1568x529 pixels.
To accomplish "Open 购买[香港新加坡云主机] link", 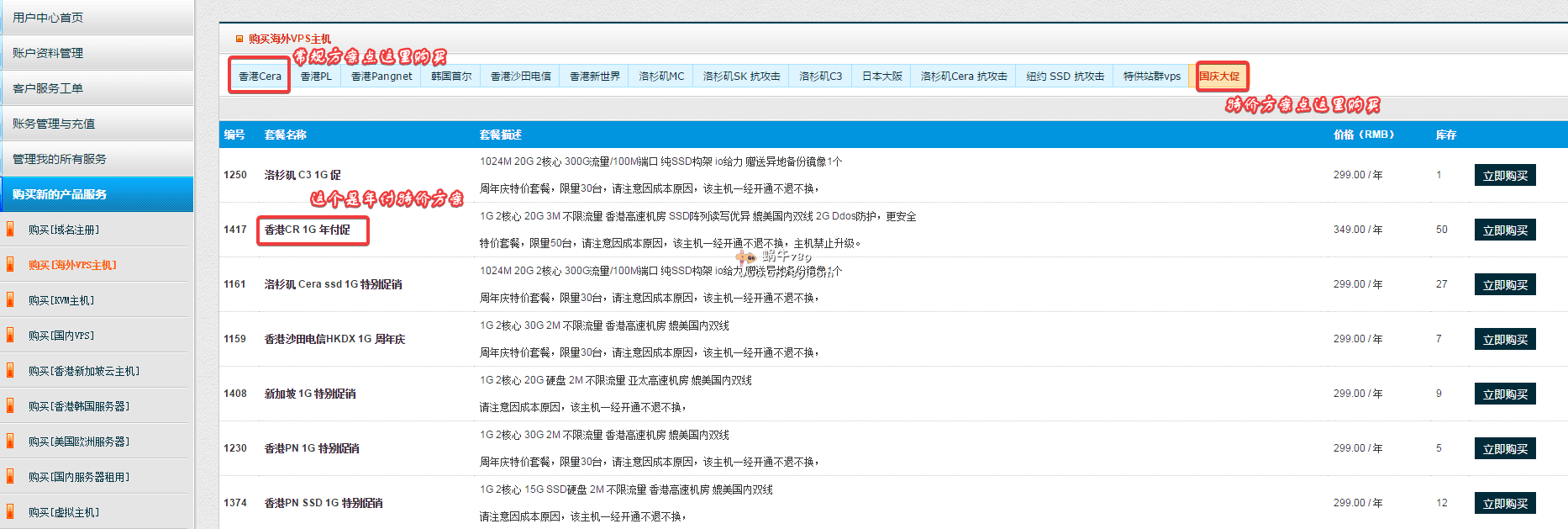I will coord(83,371).
